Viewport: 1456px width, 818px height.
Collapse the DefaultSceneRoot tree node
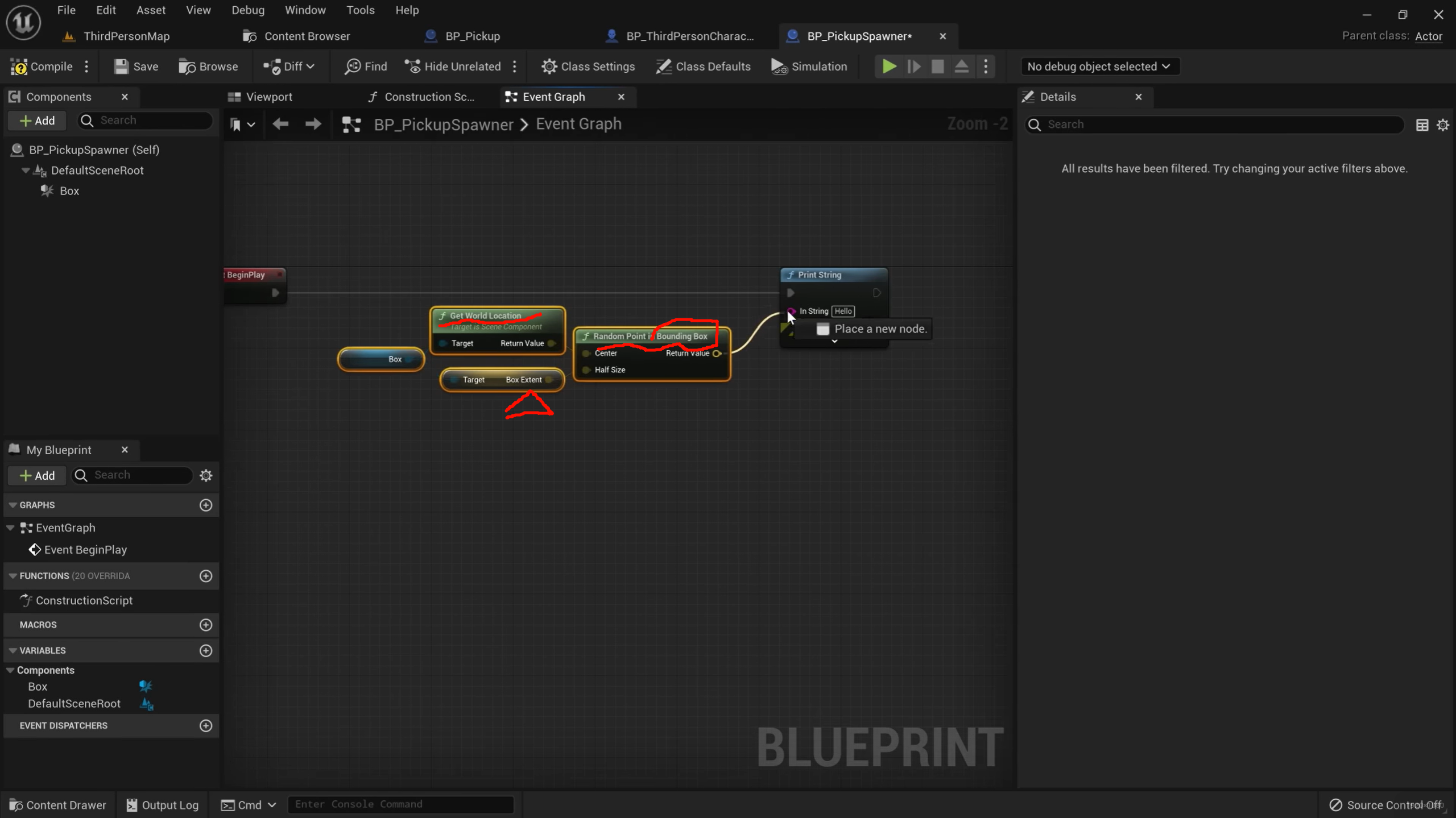click(x=26, y=171)
